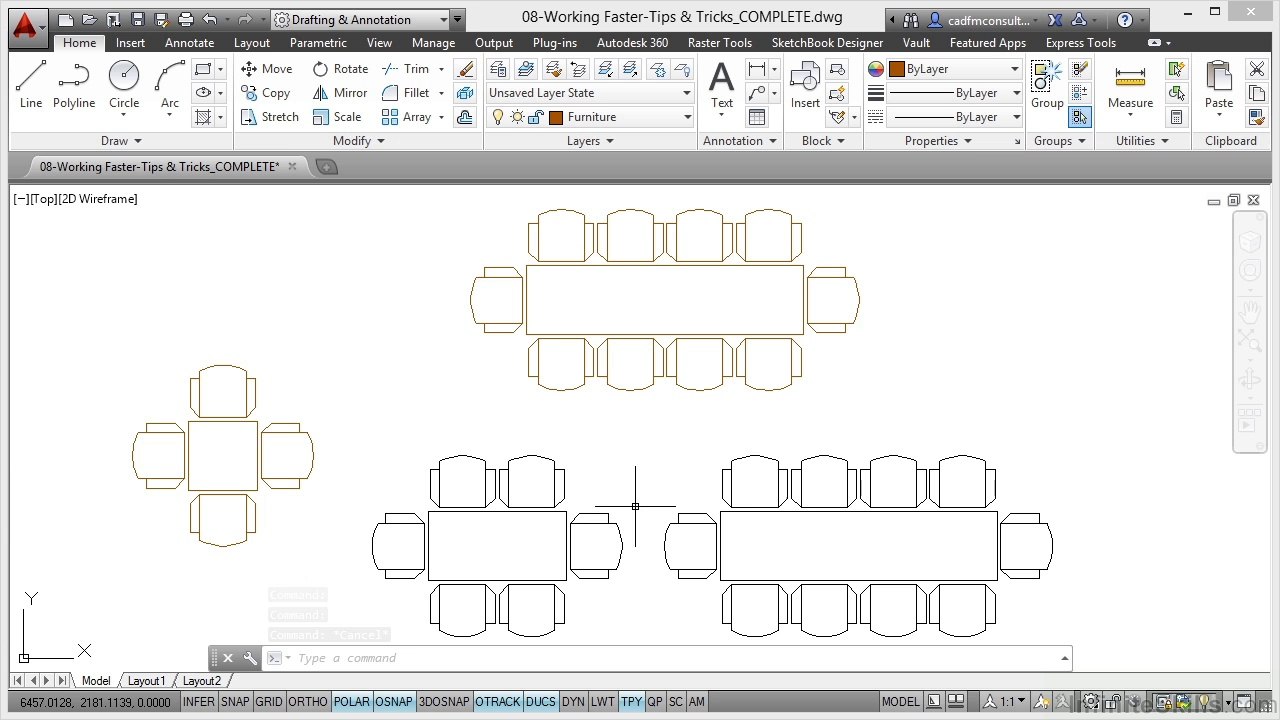Expand the Draw panel
Image resolution: width=1280 pixels, height=720 pixels.
tap(121, 141)
